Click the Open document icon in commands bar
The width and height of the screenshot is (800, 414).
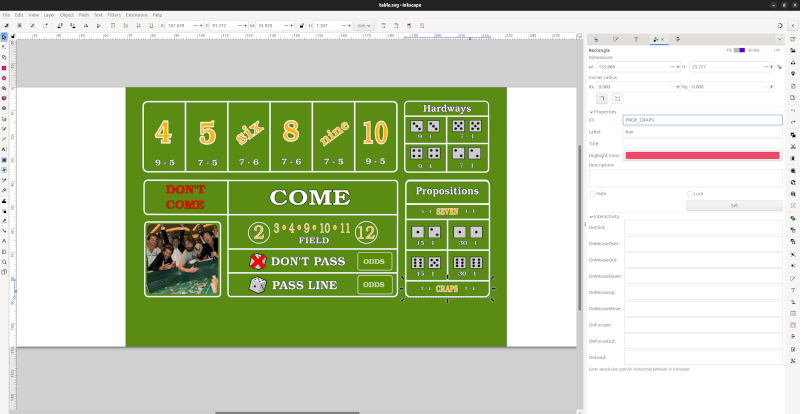(x=793, y=51)
